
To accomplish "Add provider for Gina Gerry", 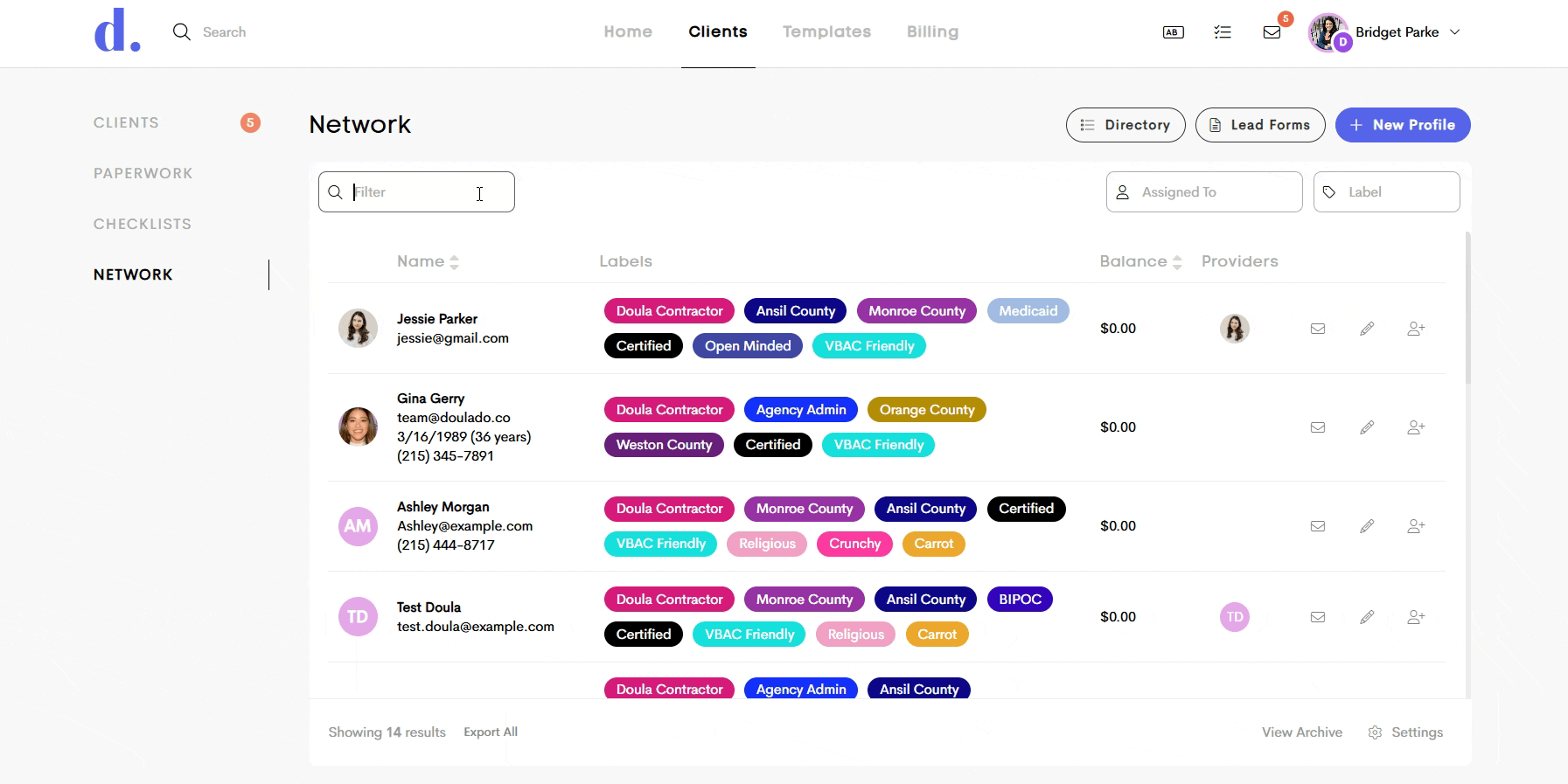I will coord(1416,427).
